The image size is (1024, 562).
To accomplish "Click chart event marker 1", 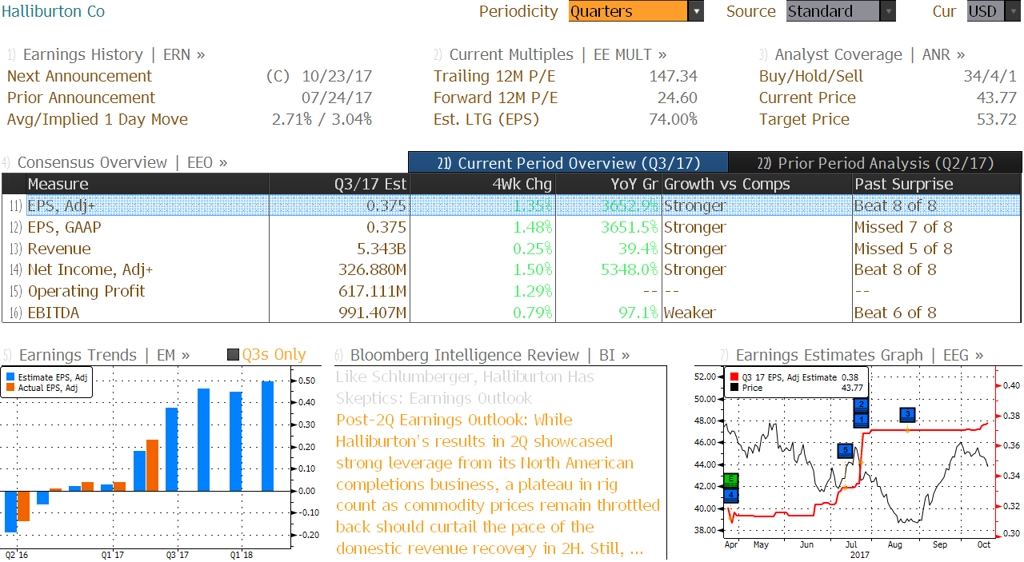I will (x=861, y=420).
